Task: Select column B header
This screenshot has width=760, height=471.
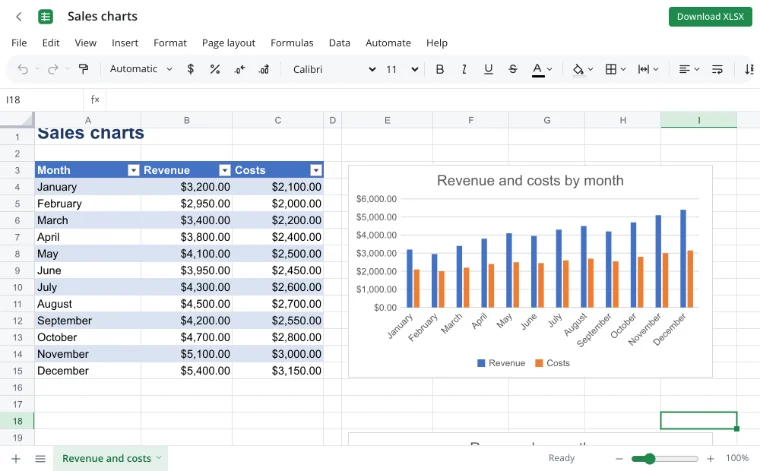Action: click(187, 120)
